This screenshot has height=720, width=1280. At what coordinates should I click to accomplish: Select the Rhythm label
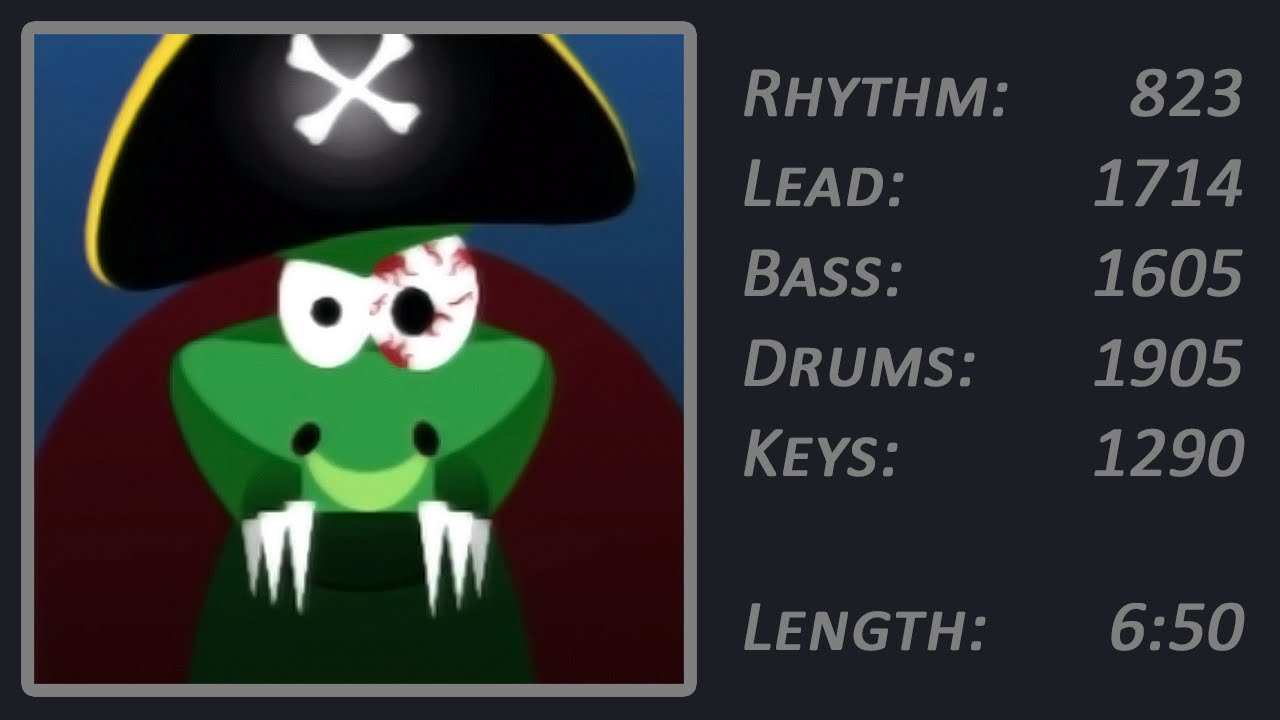pos(875,96)
